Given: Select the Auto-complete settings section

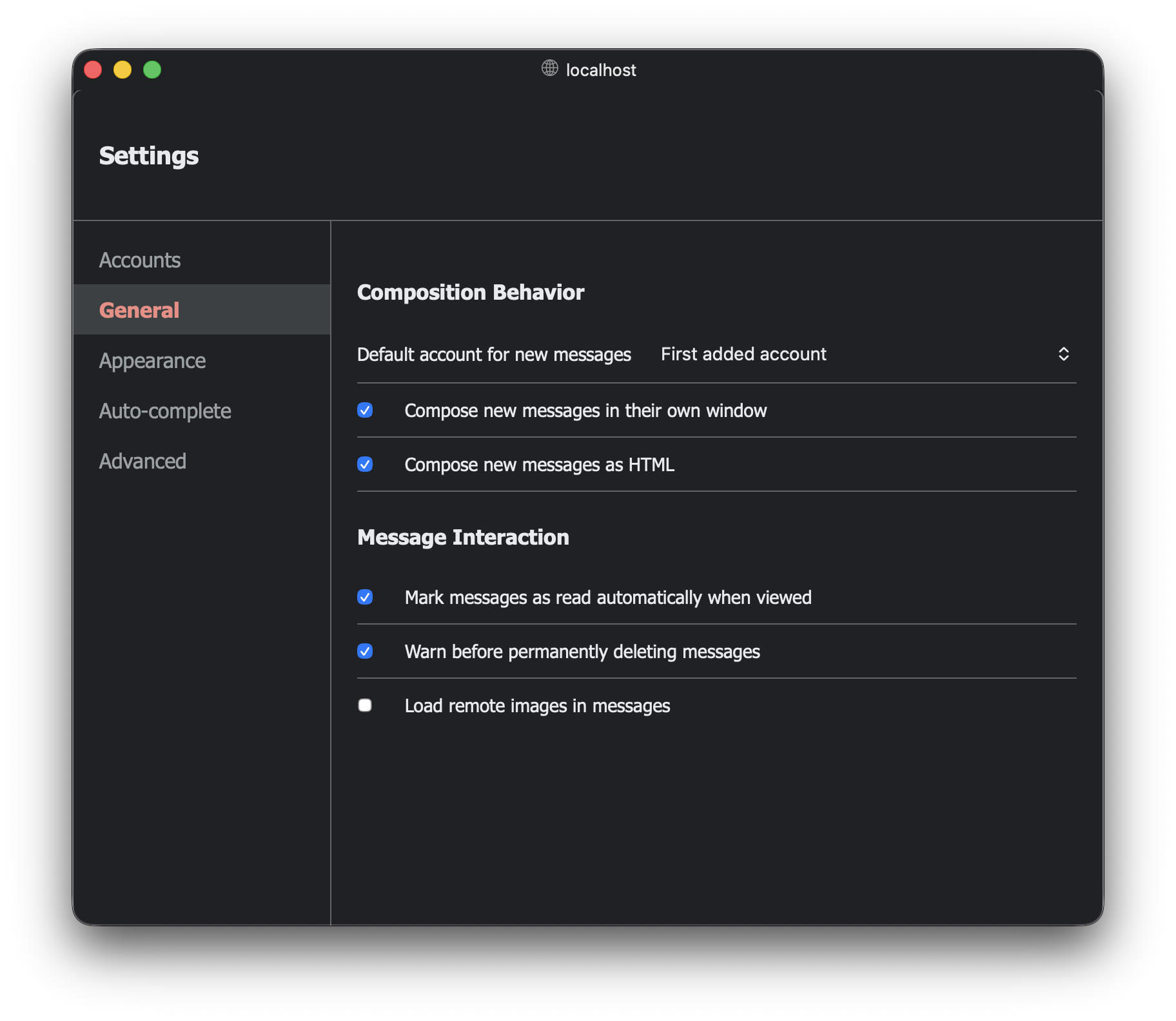Looking at the screenshot, I should pos(165,411).
